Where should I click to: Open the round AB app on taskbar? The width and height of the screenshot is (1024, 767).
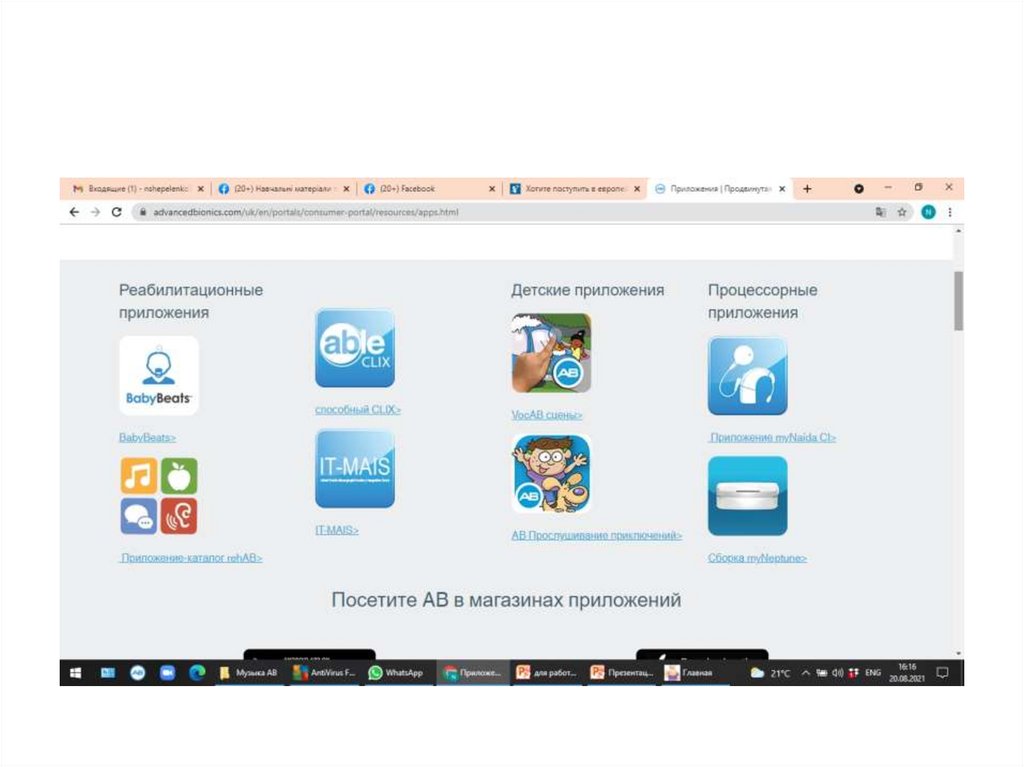coord(137,673)
